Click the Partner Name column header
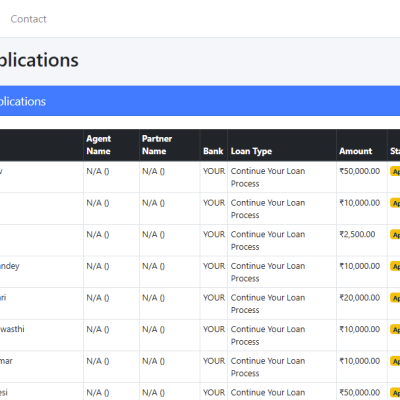The height and width of the screenshot is (400, 400). coord(157,145)
